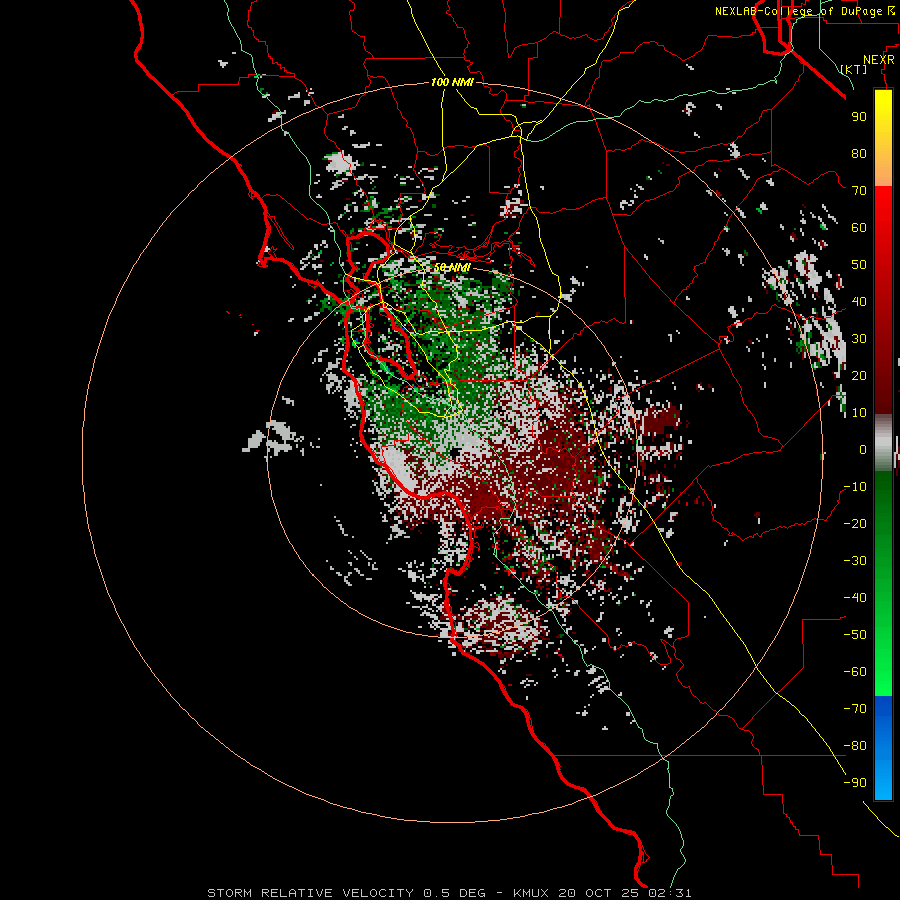The width and height of the screenshot is (900, 900).
Task: Click the positive 90 scale value
Action: [859, 117]
